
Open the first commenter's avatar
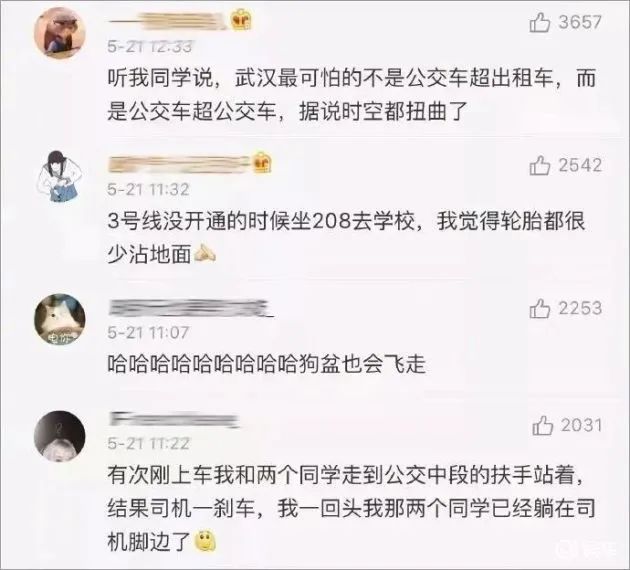[59, 33]
